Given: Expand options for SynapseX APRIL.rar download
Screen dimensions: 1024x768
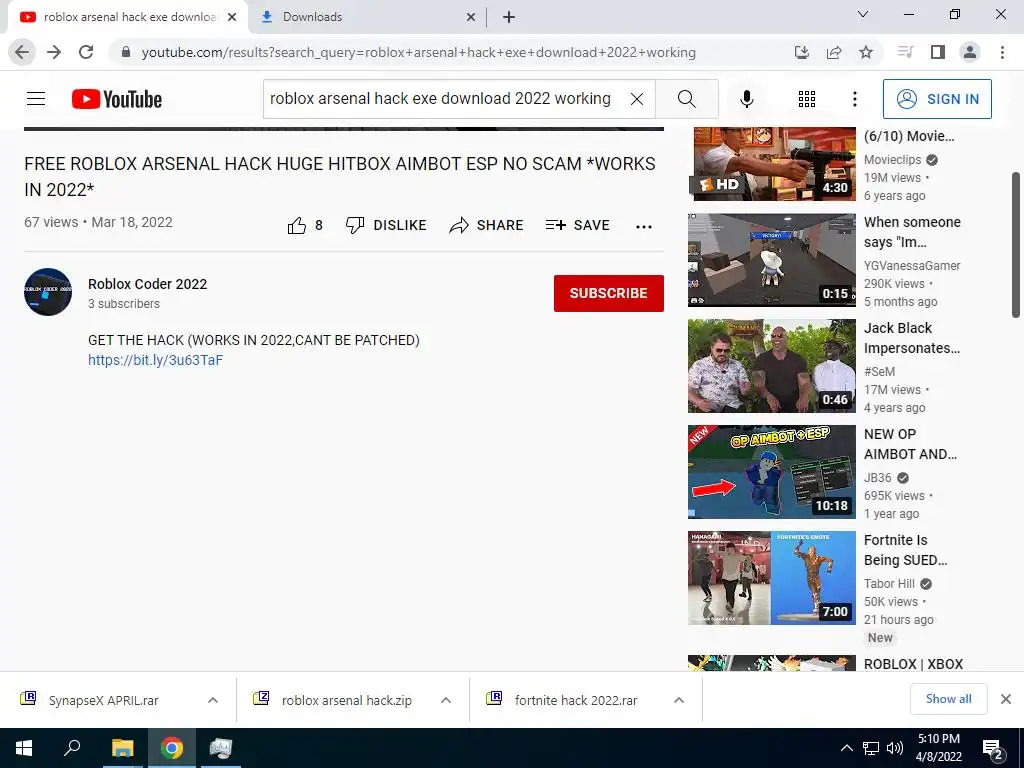Looking at the screenshot, I should point(213,700).
